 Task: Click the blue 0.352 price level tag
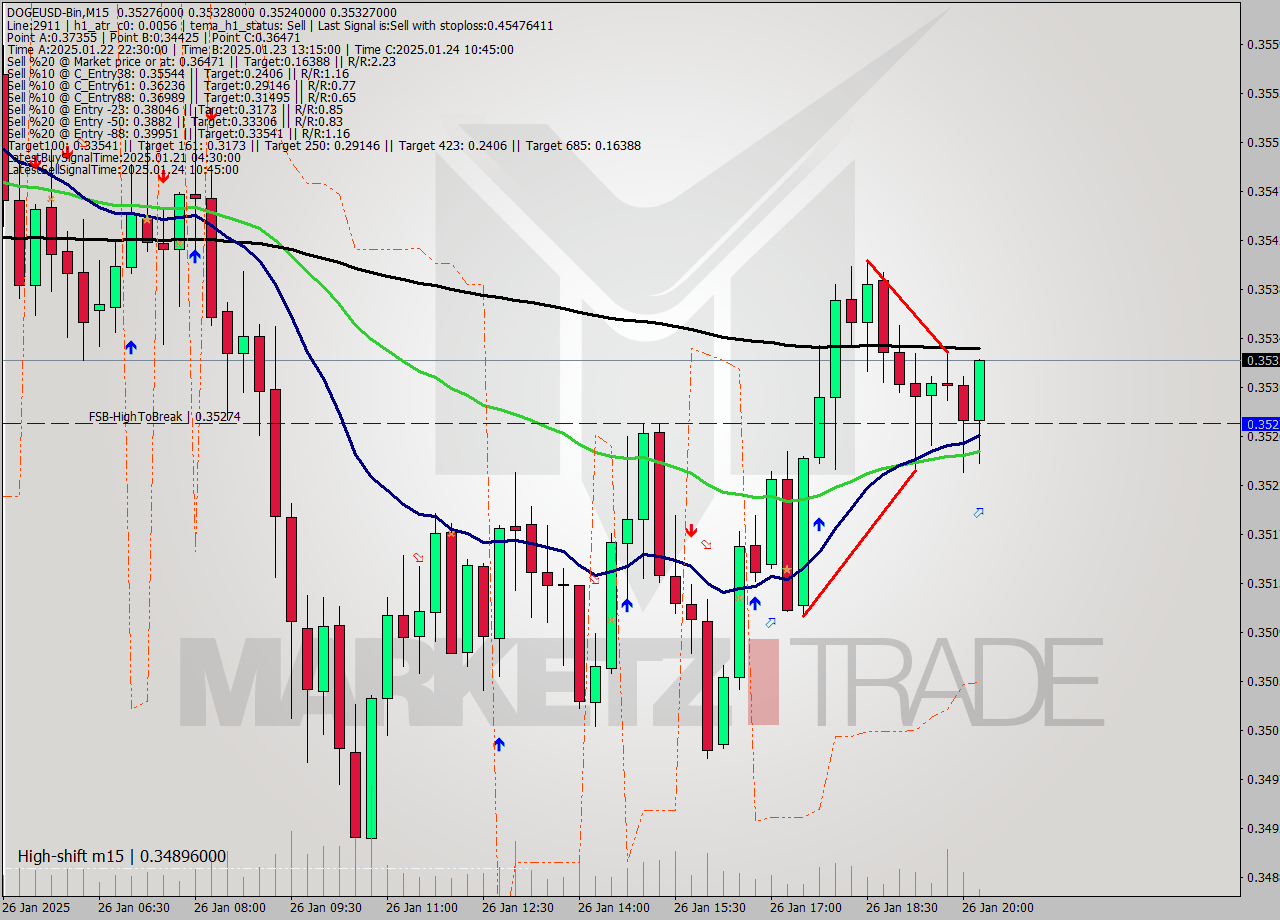1260,424
